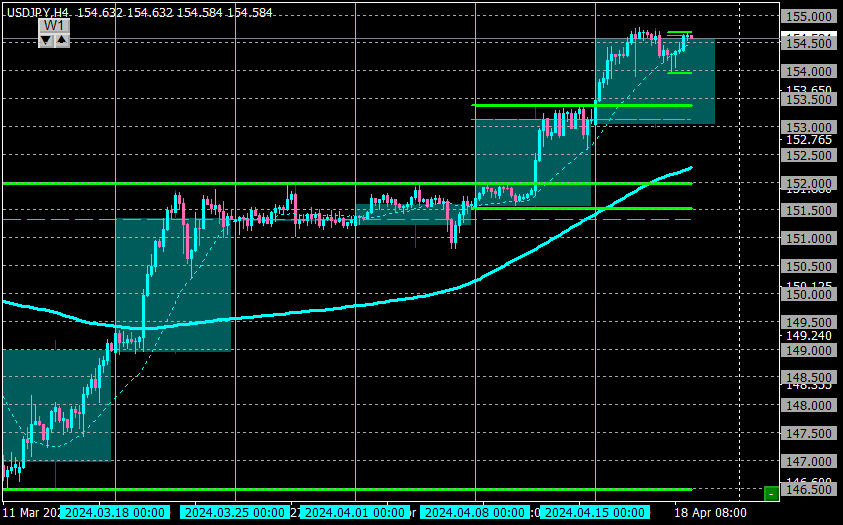Click the 146.500 price label

click(808, 490)
